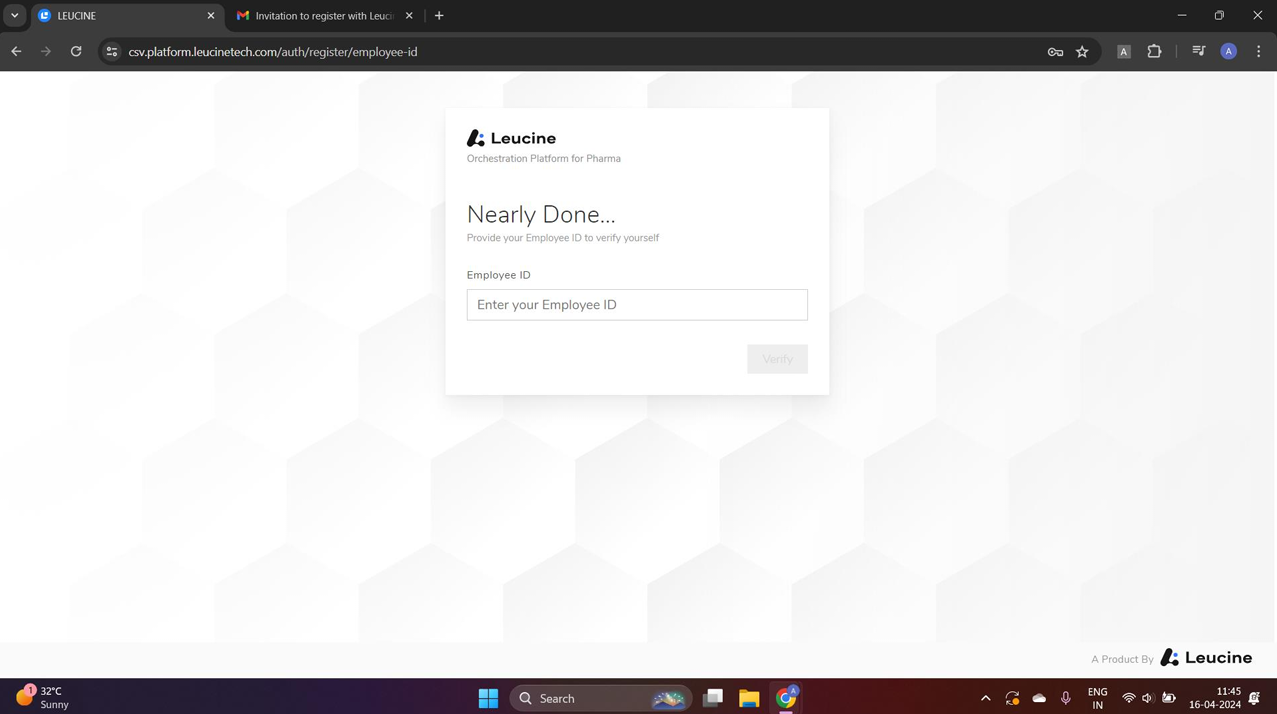Click the battery tray icon

1168,698
